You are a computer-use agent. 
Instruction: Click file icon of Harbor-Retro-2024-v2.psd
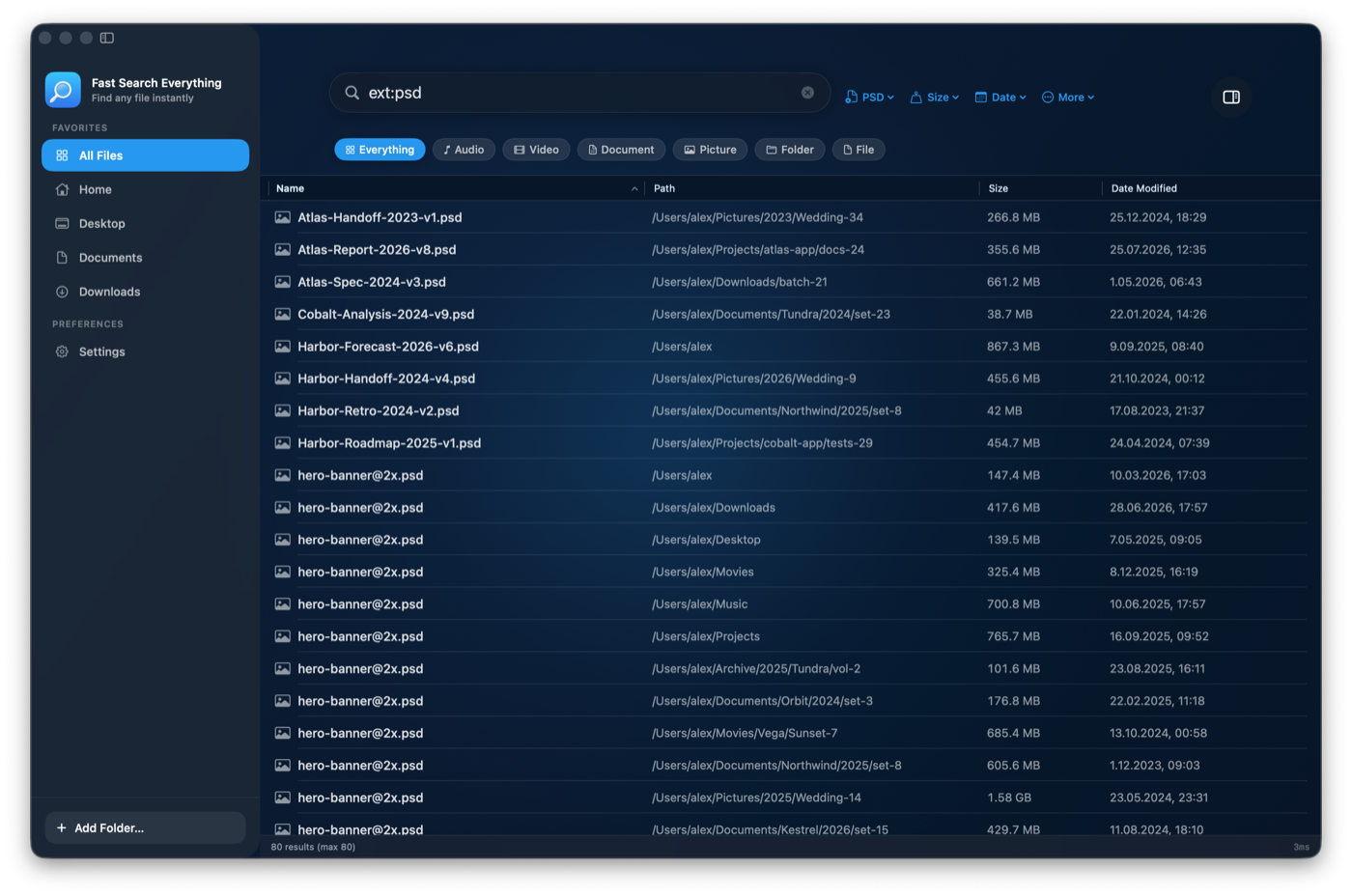[x=283, y=410]
